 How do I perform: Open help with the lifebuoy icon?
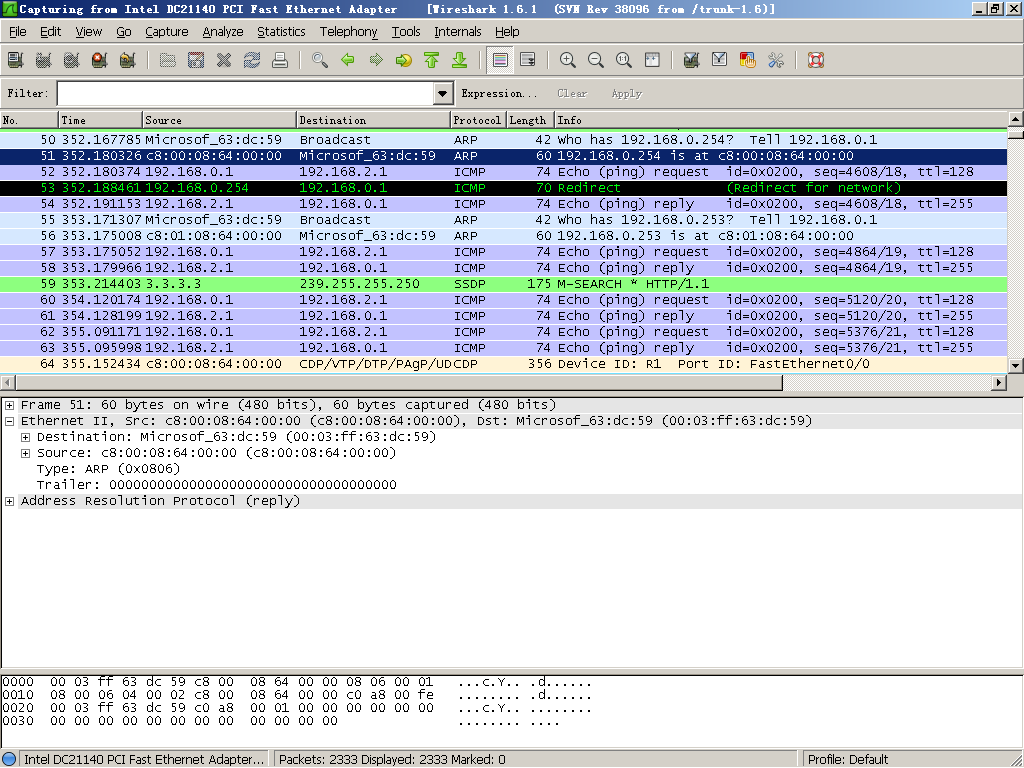[x=816, y=60]
